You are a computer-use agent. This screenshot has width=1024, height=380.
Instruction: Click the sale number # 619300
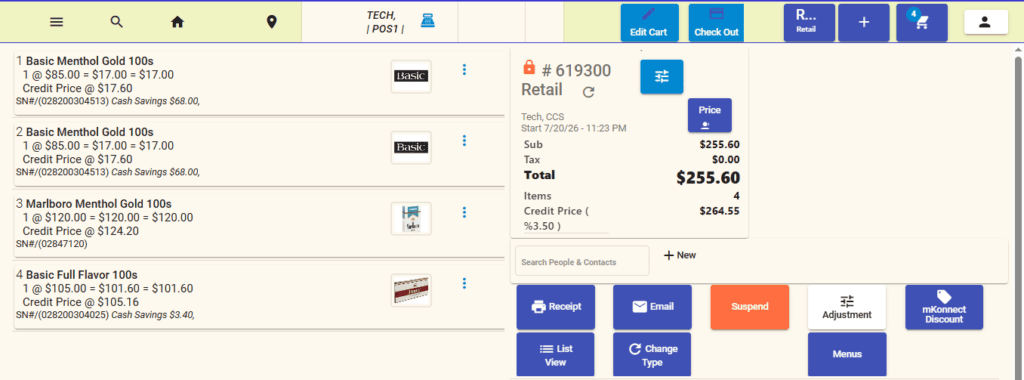pos(576,70)
